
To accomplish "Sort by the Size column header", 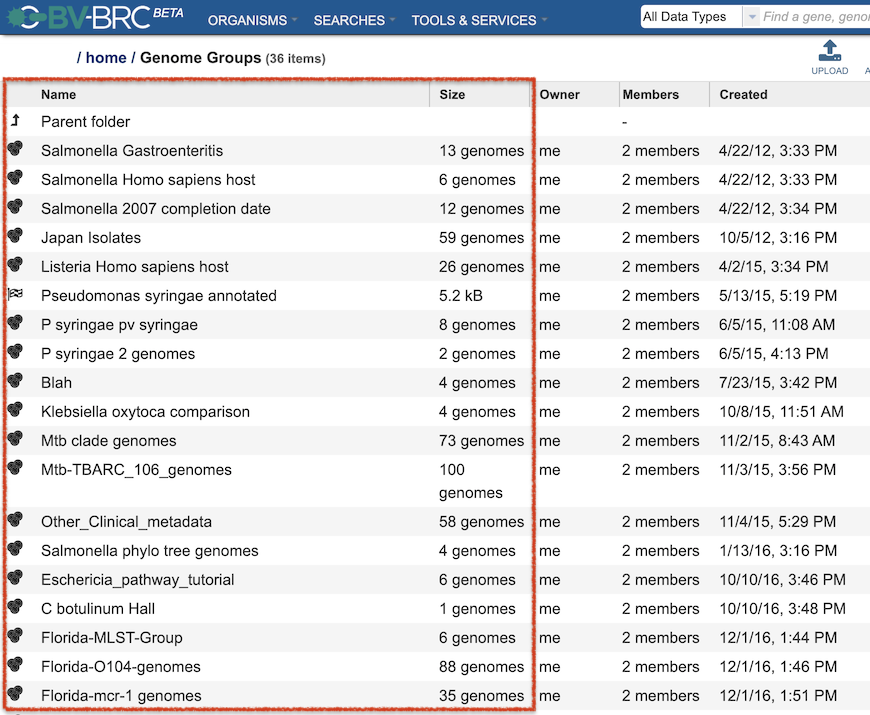I will [452, 94].
